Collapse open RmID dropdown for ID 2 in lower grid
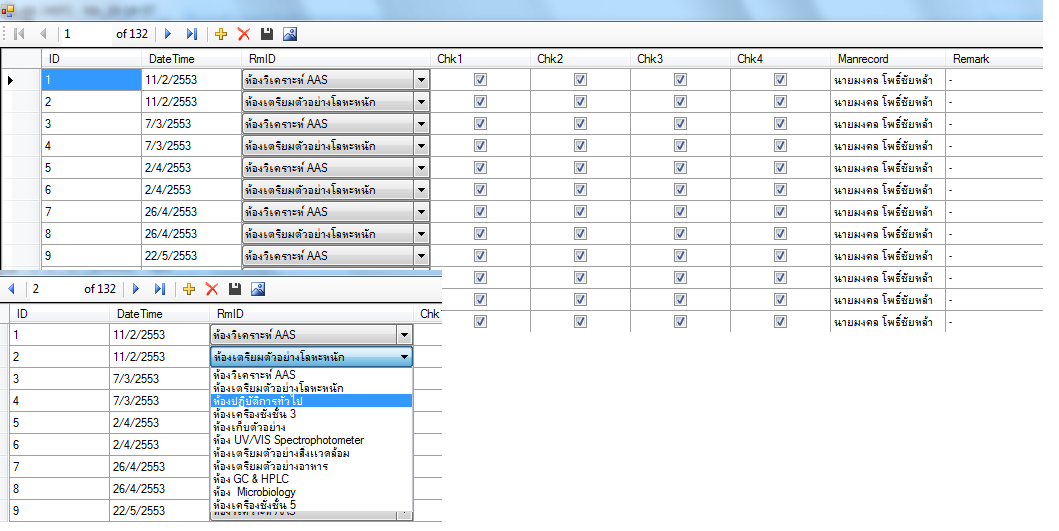This screenshot has width=1059, height=531. pyautogui.click(x=404, y=357)
